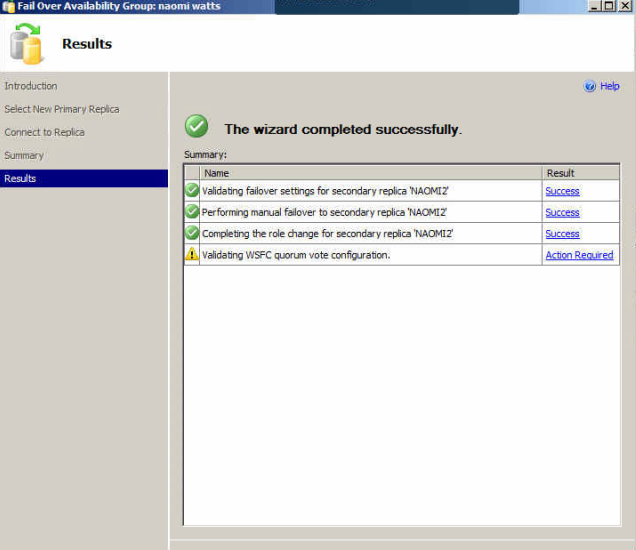
Task: Select the Results page in sidebar
Action: tap(84, 178)
